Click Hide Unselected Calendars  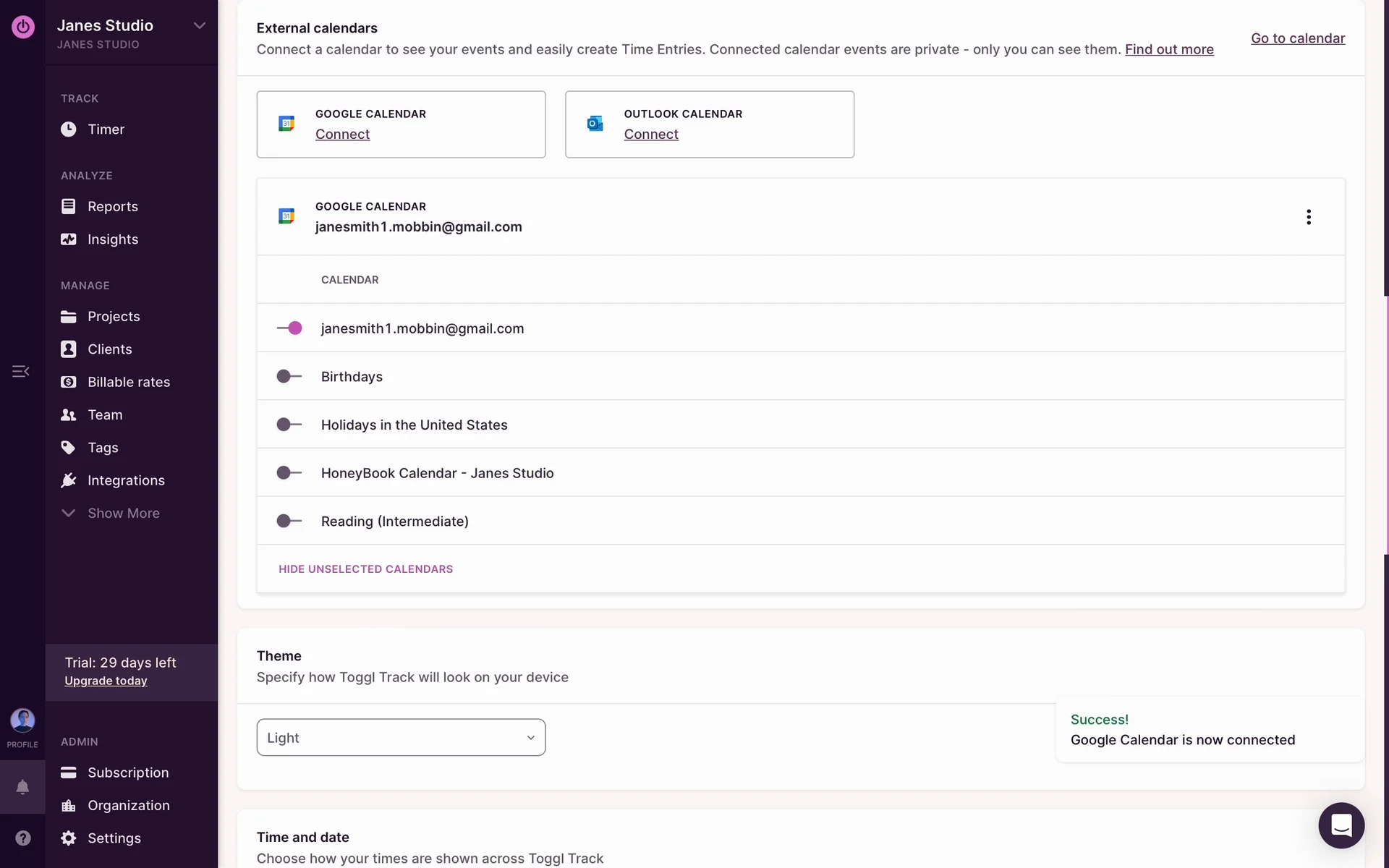365,569
